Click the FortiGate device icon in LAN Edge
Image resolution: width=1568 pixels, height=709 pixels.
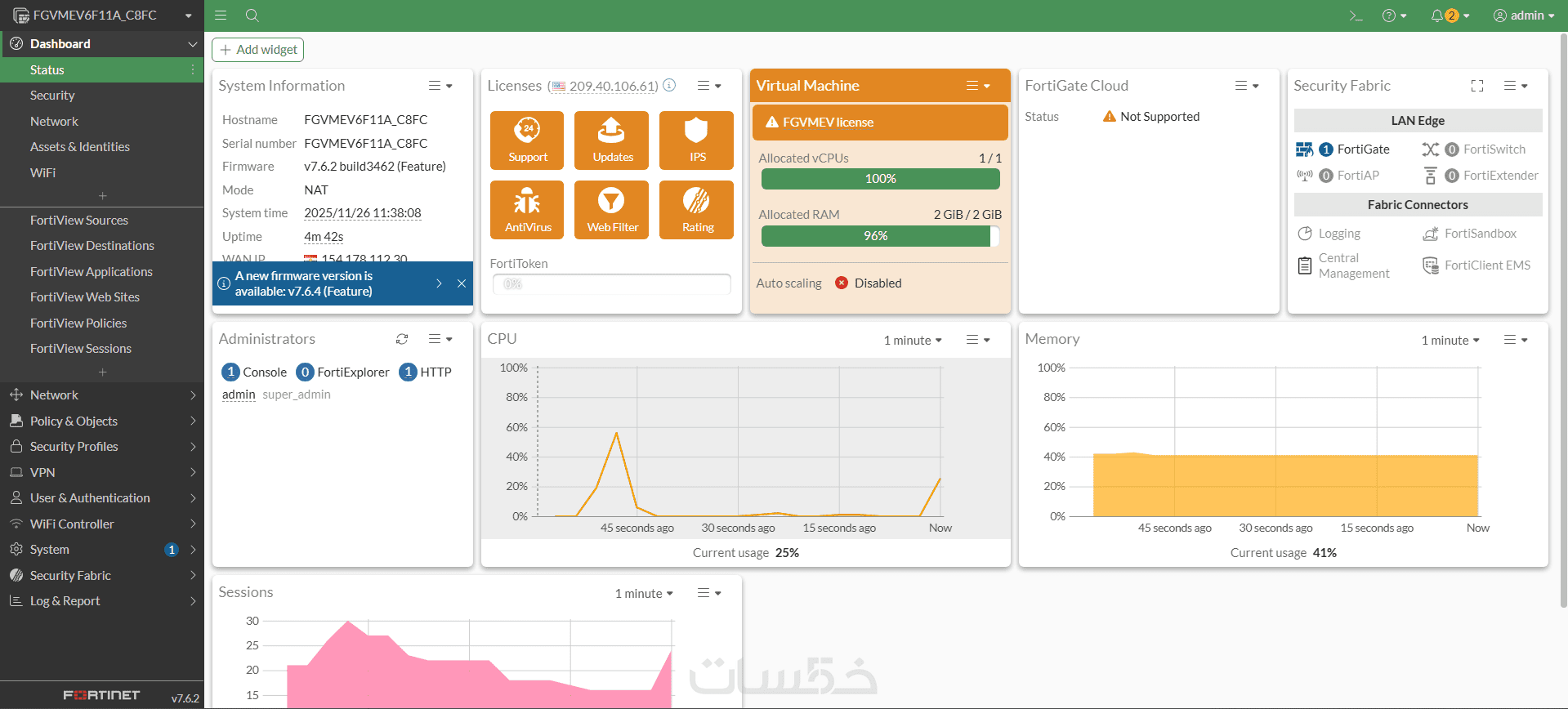(1304, 149)
